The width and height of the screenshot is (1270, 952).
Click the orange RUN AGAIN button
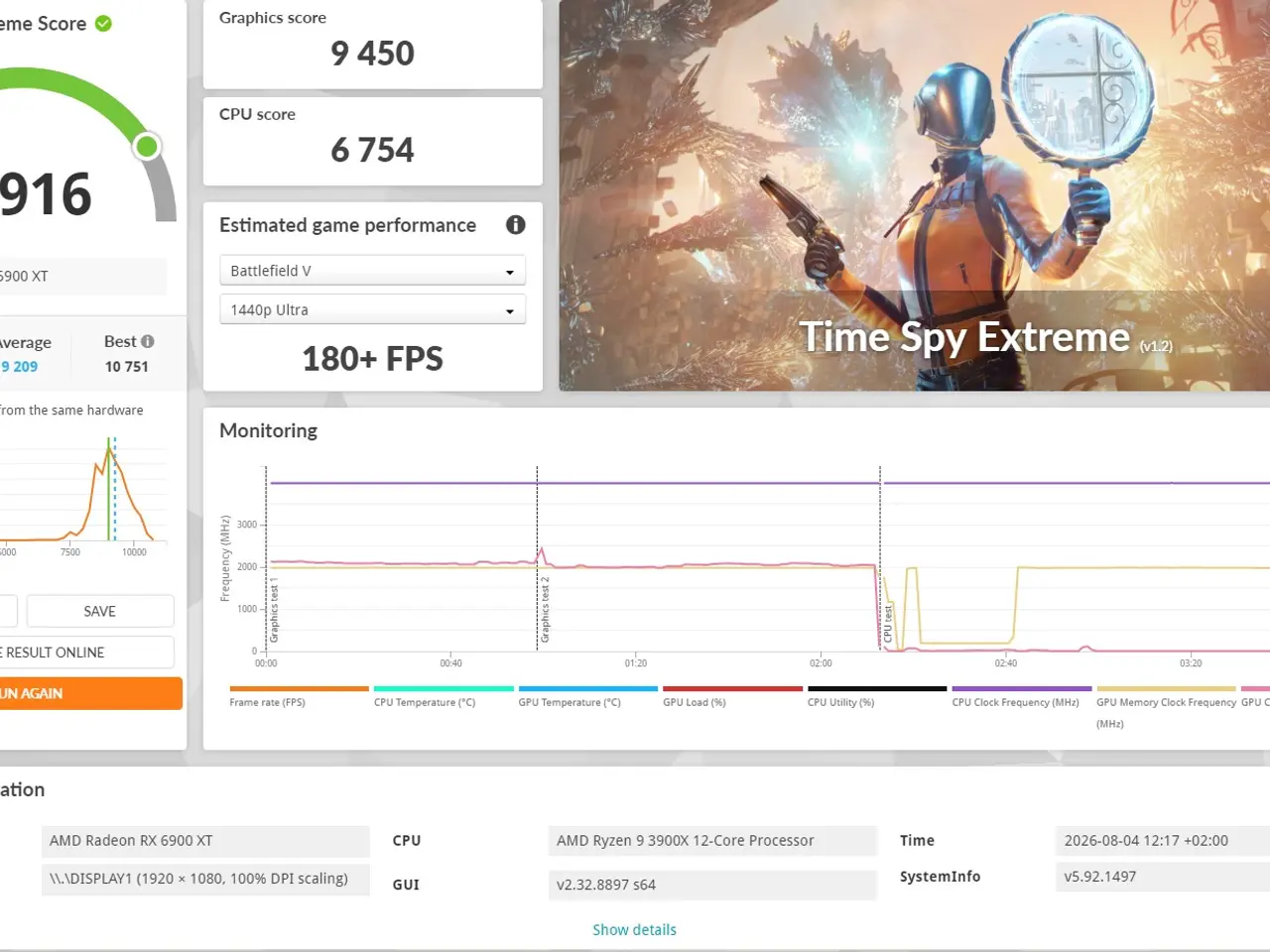click(x=90, y=693)
